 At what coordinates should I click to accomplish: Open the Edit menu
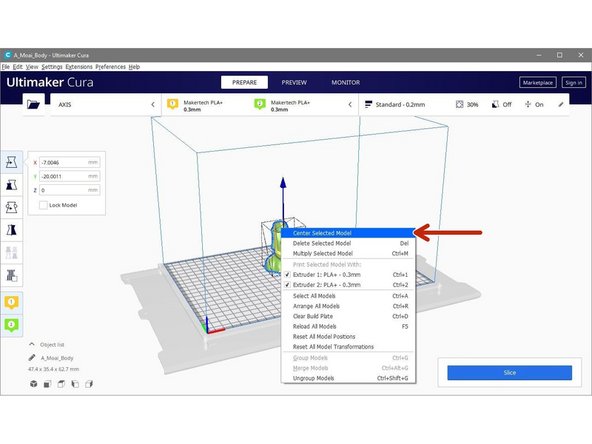coord(18,67)
